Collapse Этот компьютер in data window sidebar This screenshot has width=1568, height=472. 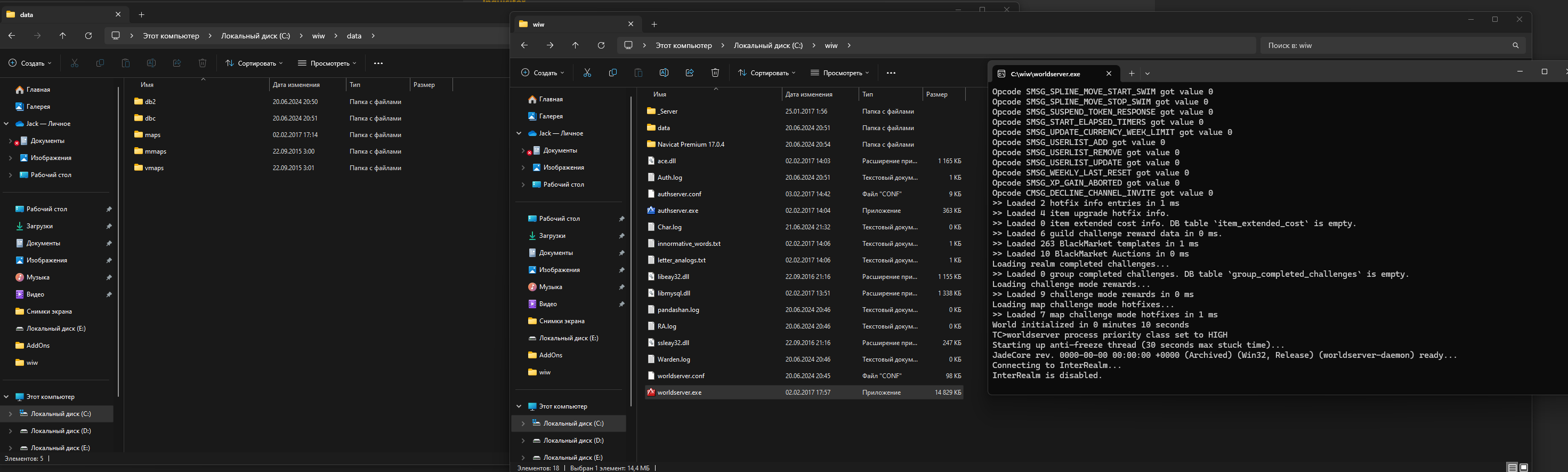click(x=6, y=396)
